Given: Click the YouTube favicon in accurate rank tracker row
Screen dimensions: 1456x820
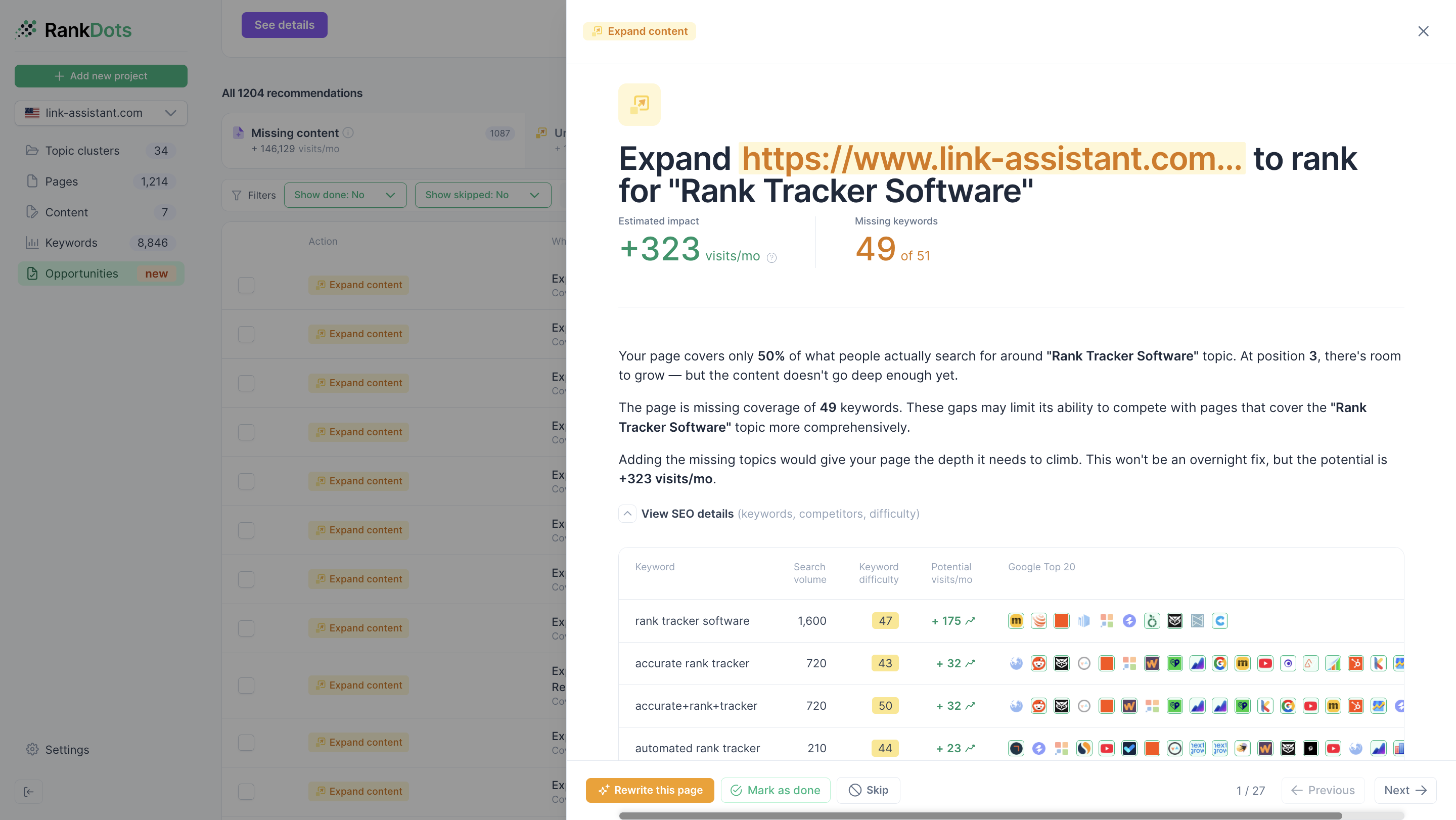Looking at the screenshot, I should 1265,663.
